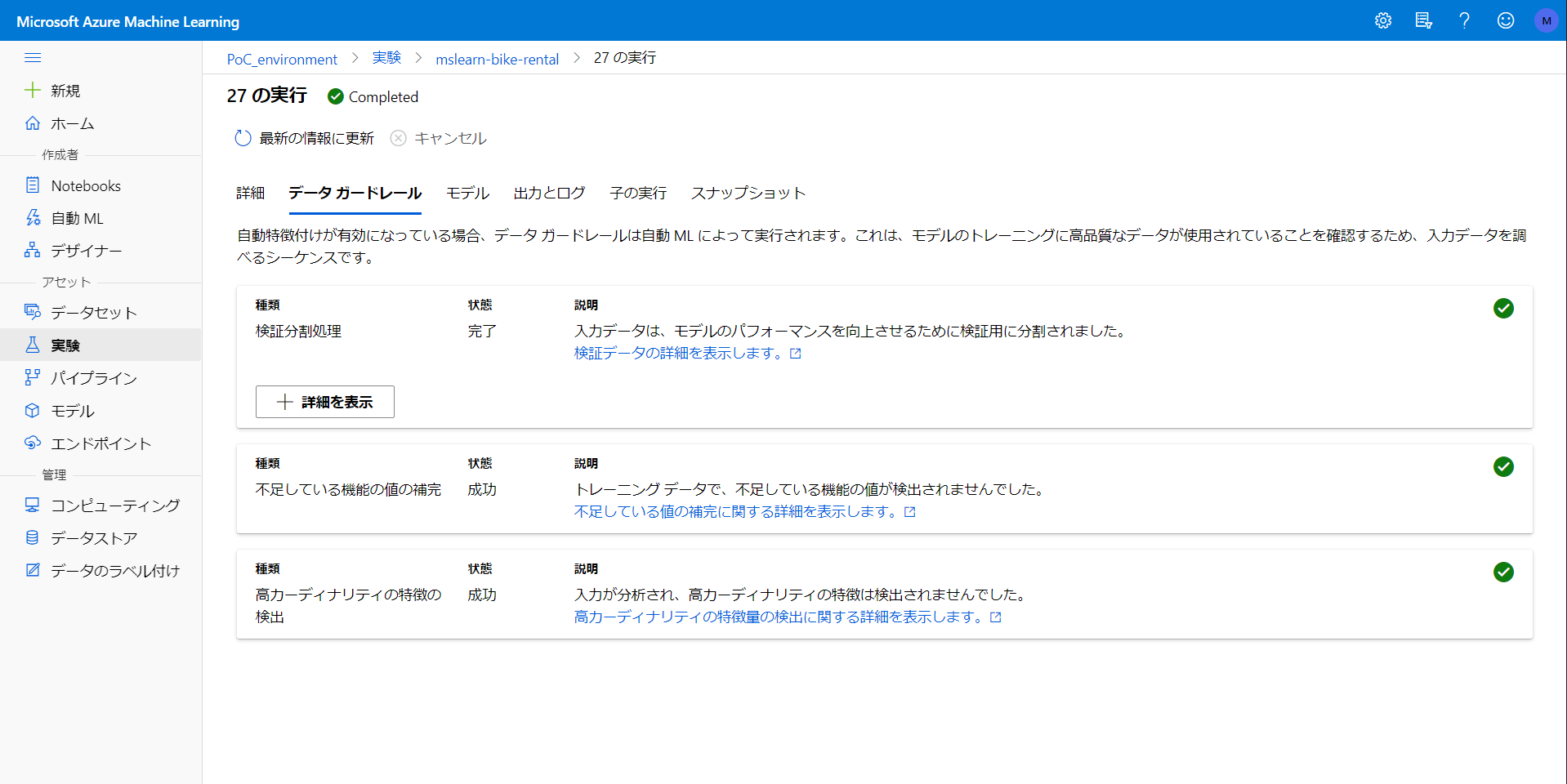The width and height of the screenshot is (1567, 784).
Task: Click the 自動 ML label in the sidebar
Action: pos(77,218)
